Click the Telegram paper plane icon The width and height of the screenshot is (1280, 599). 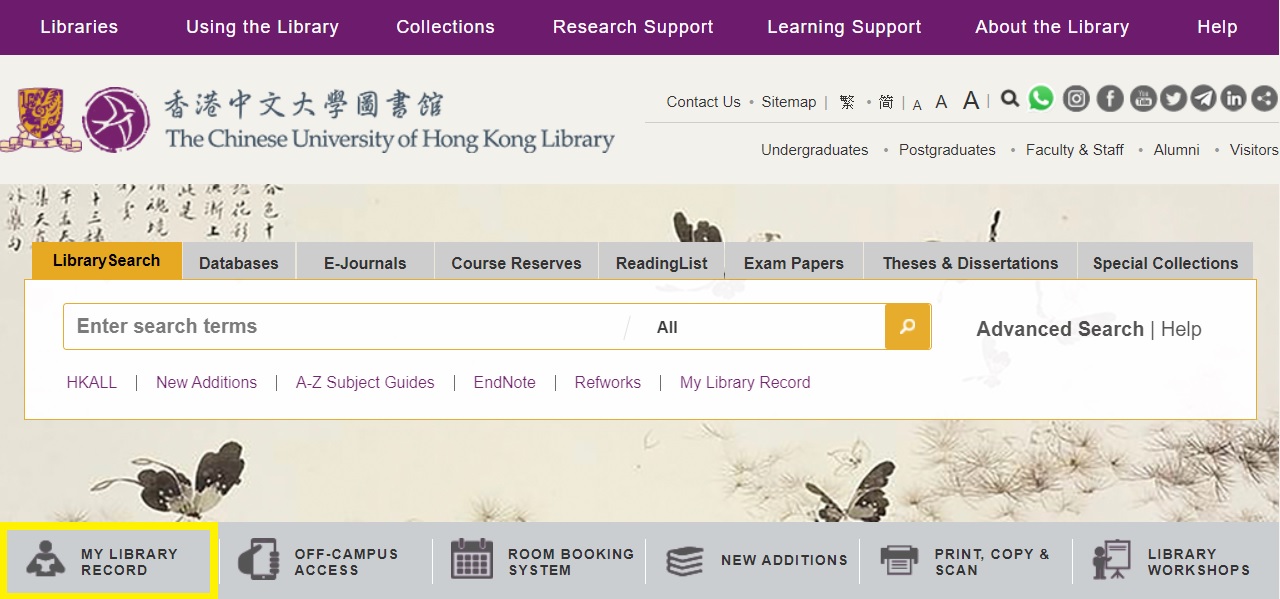[1203, 98]
